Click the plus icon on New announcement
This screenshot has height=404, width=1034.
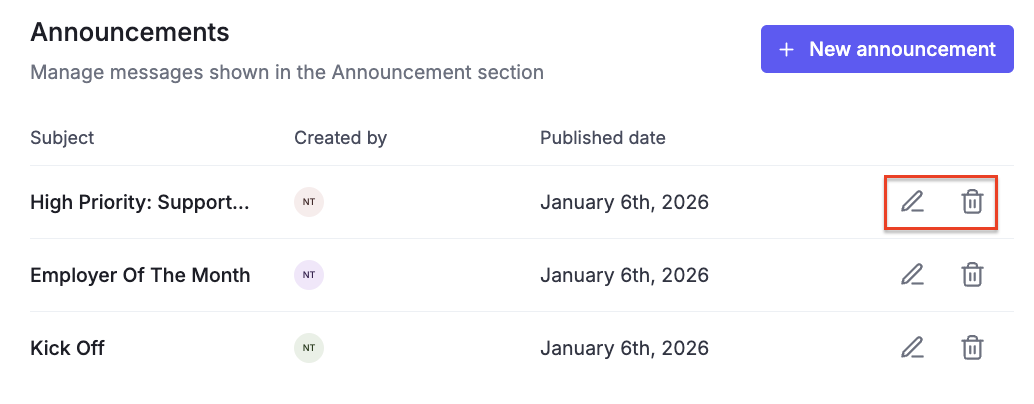787,49
